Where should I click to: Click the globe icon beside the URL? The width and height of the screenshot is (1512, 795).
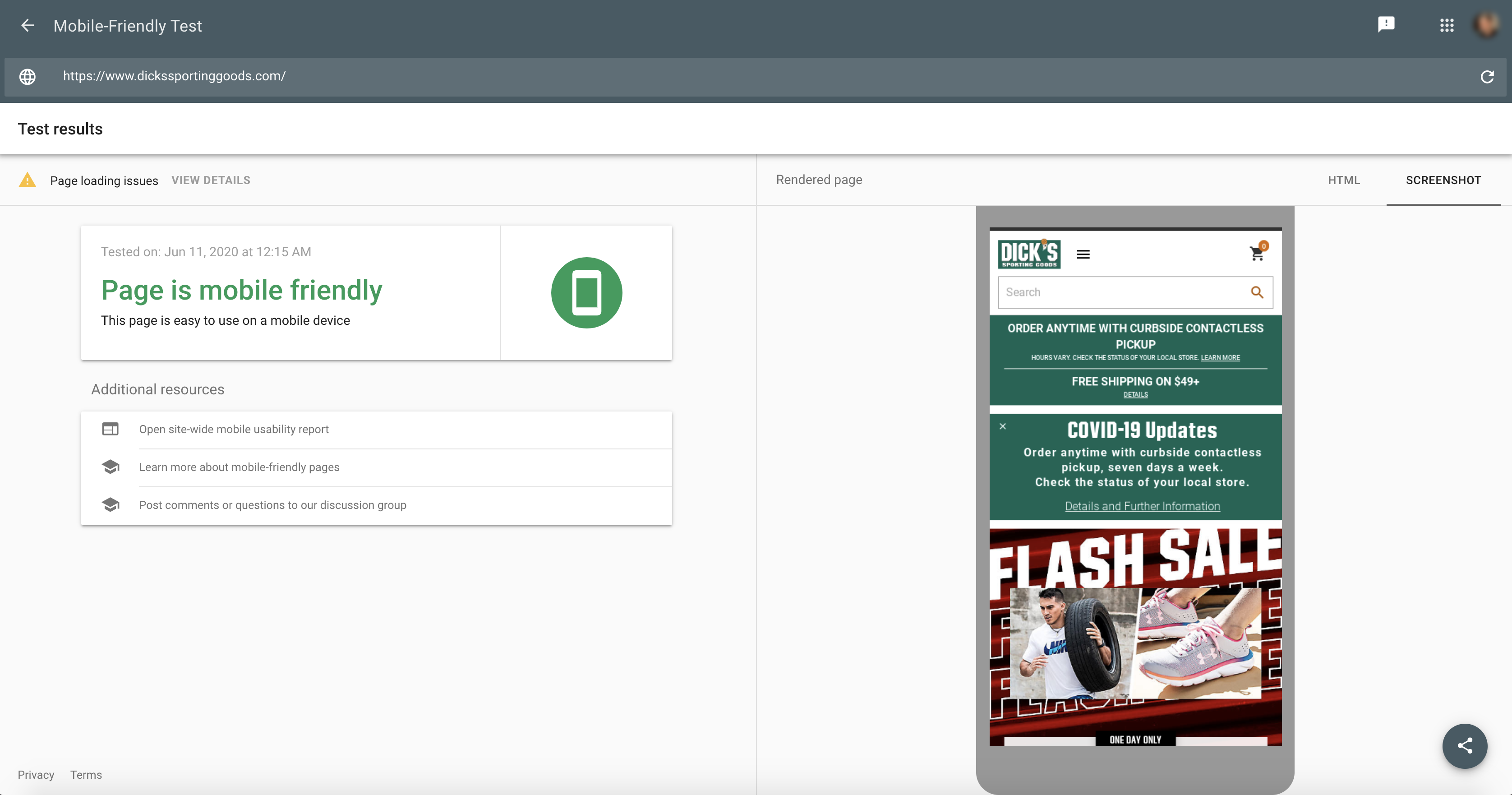(x=28, y=76)
